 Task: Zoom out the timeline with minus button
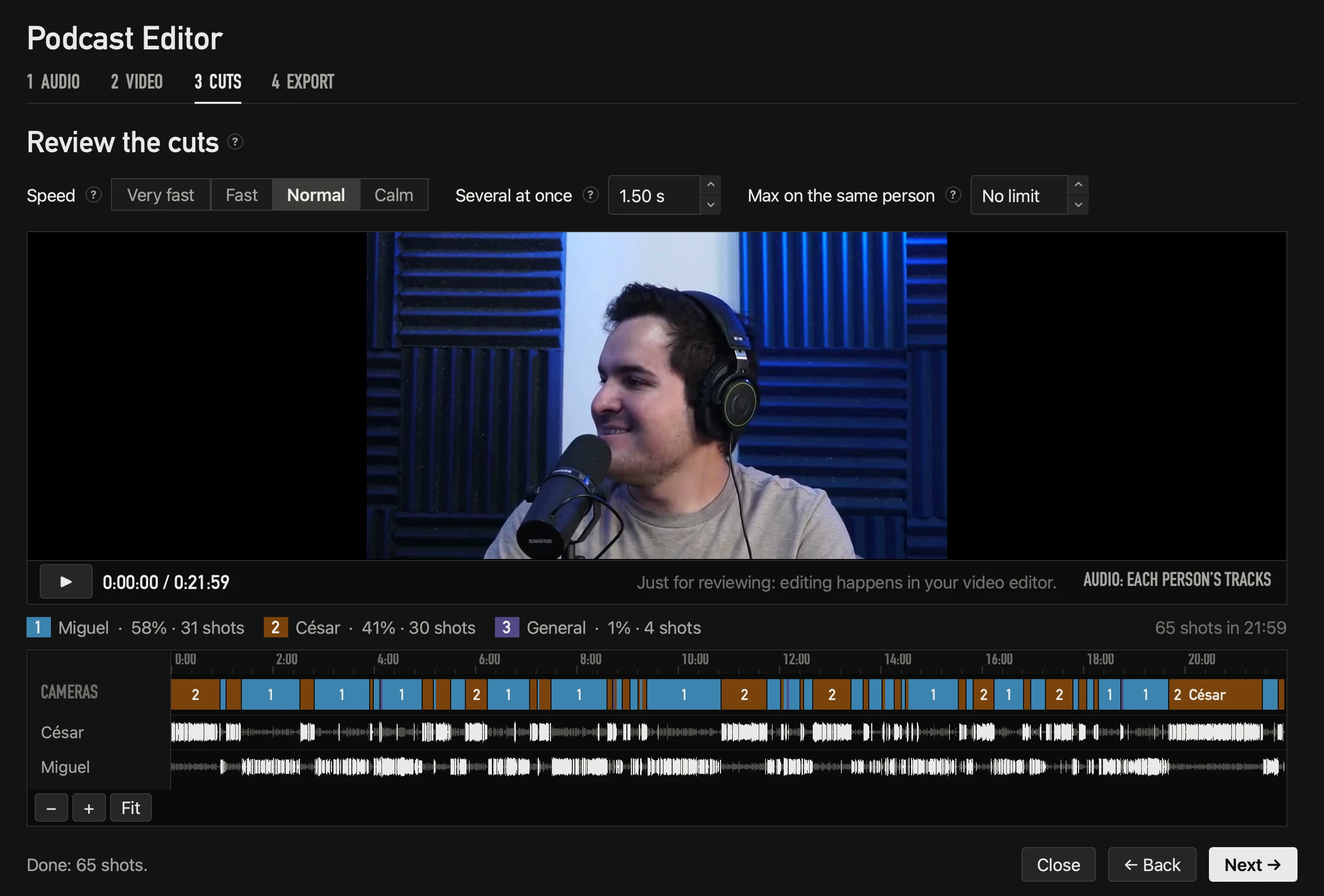point(51,808)
